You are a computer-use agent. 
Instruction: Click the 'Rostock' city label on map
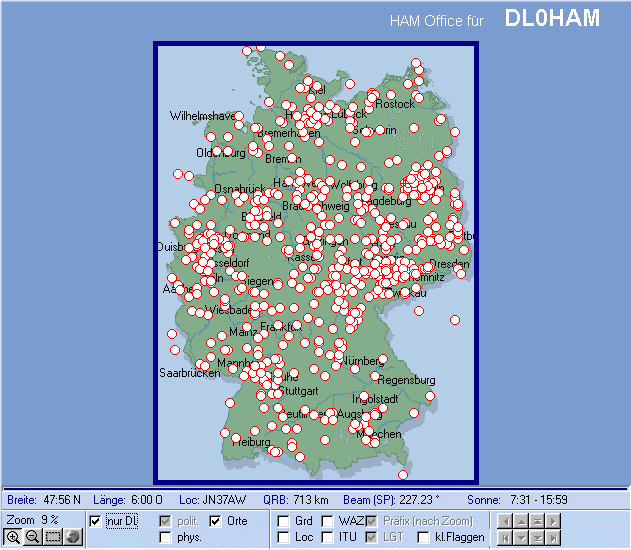point(395,104)
